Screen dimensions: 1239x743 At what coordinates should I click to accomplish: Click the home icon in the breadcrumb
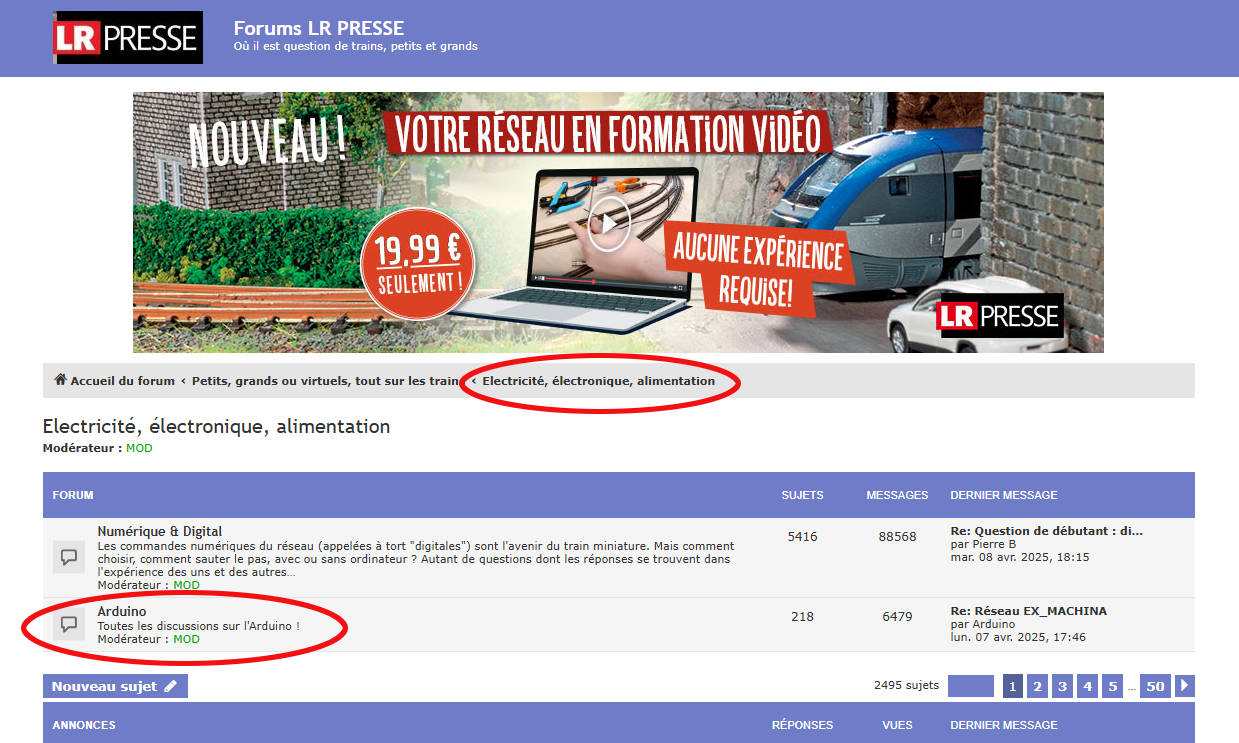pyautogui.click(x=60, y=380)
